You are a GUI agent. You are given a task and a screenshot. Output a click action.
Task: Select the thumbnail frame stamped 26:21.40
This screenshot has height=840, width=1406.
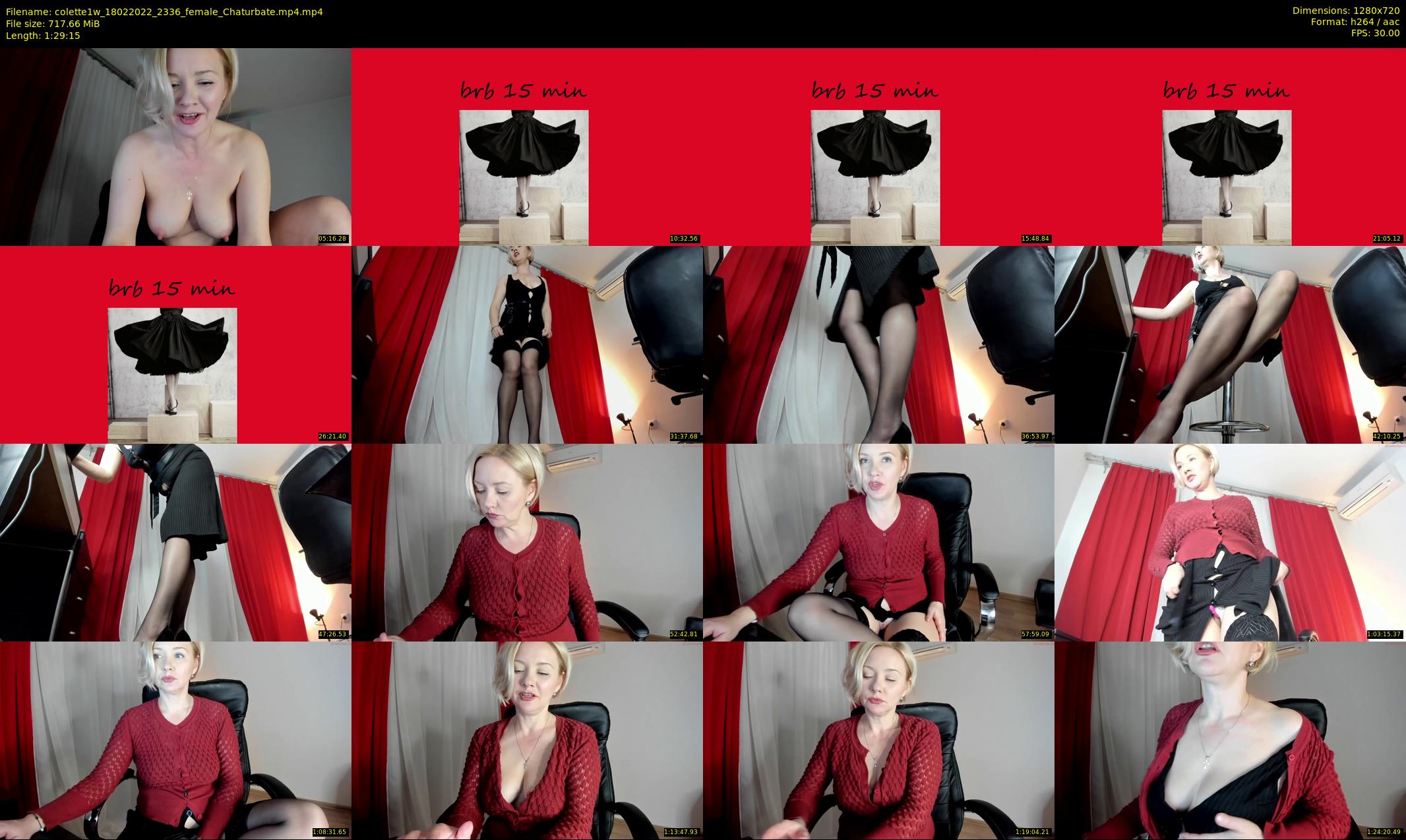175,345
